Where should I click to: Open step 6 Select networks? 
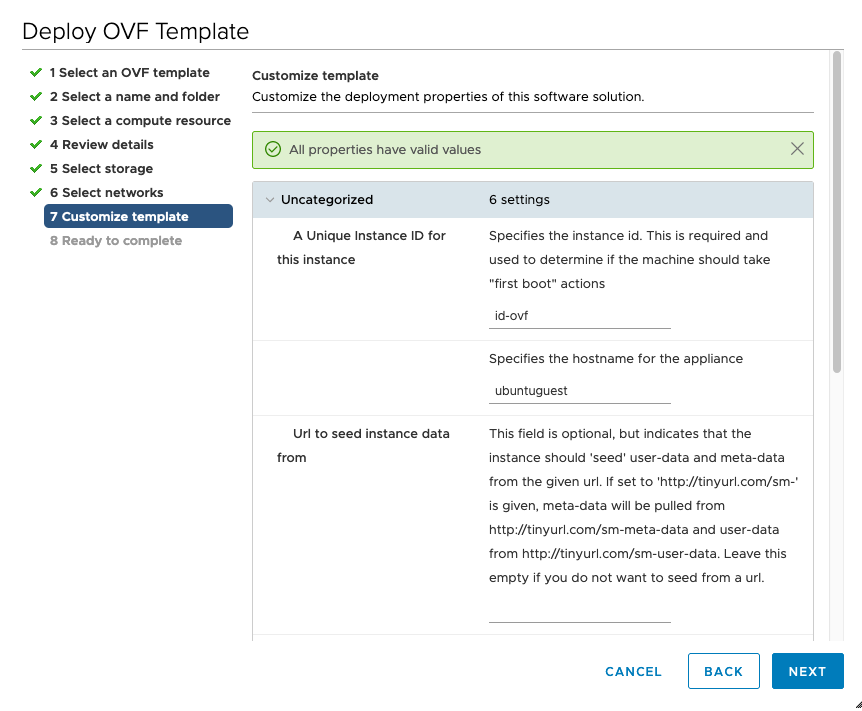point(107,192)
